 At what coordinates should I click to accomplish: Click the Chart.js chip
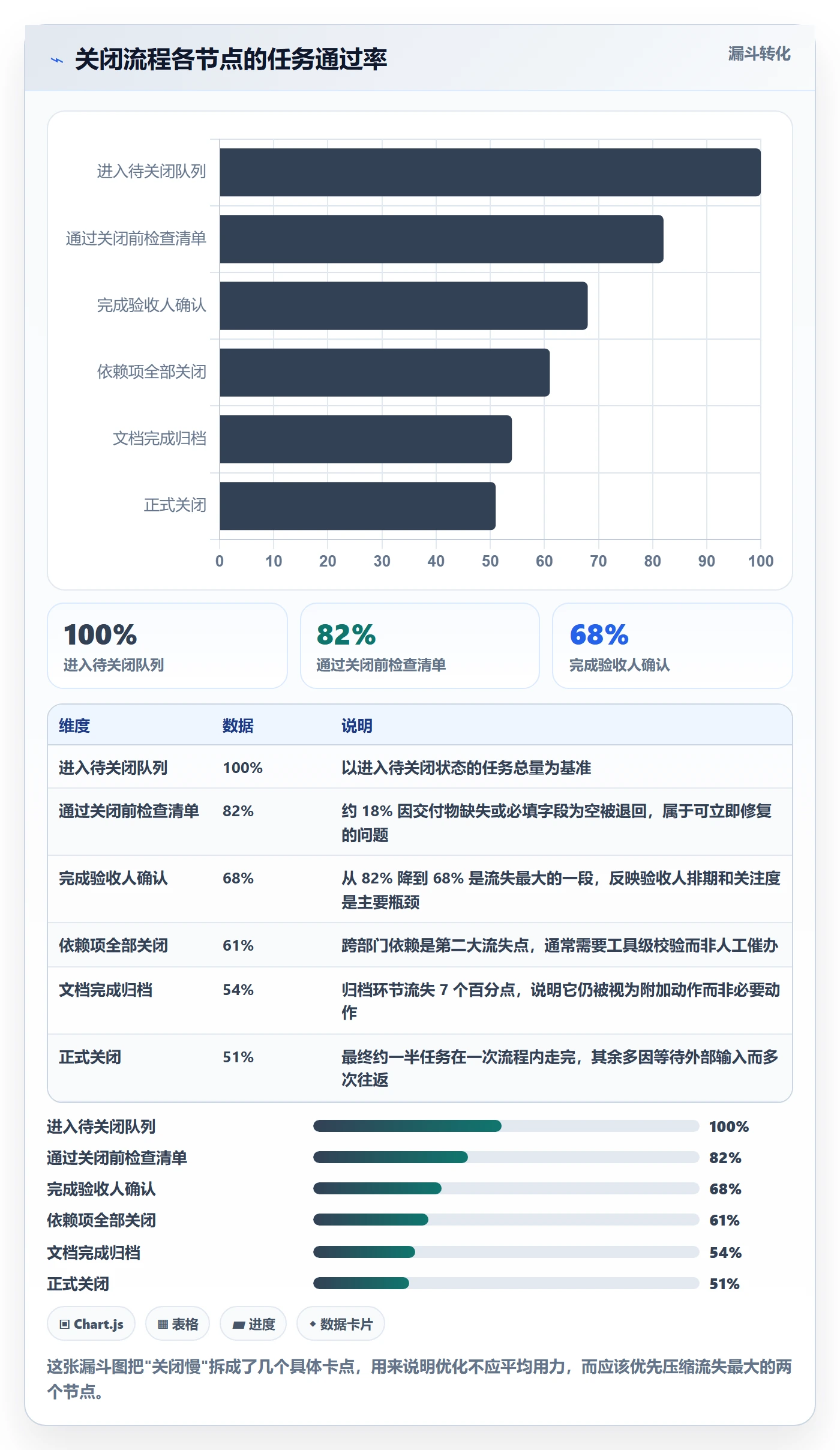91,1323
